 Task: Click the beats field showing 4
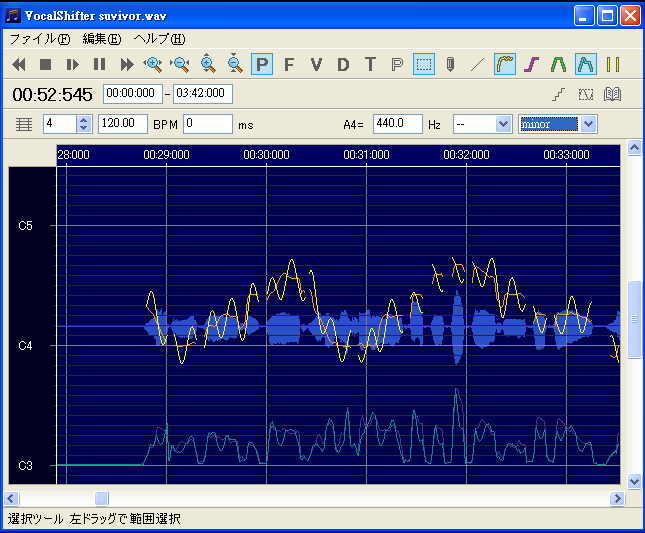coord(60,124)
